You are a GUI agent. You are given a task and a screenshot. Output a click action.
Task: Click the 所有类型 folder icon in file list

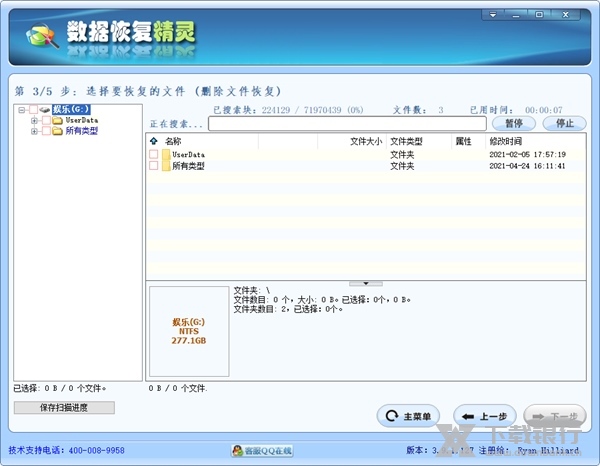pyautogui.click(x=166, y=166)
